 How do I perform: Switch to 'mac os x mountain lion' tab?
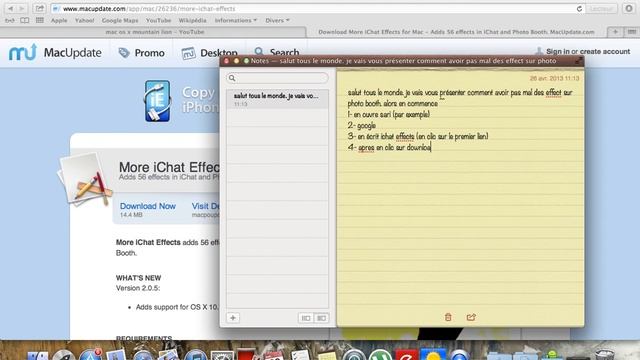pos(155,32)
